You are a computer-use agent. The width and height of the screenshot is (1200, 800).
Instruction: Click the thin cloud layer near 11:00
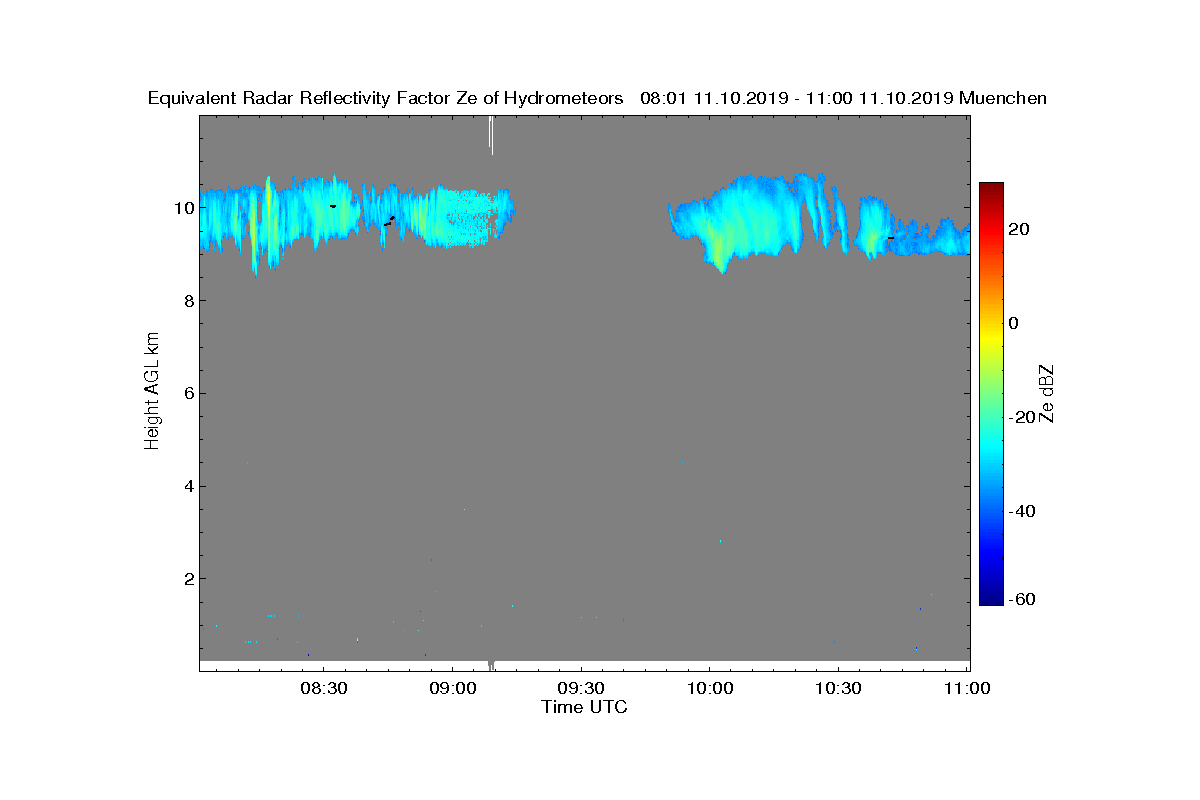(x=930, y=240)
